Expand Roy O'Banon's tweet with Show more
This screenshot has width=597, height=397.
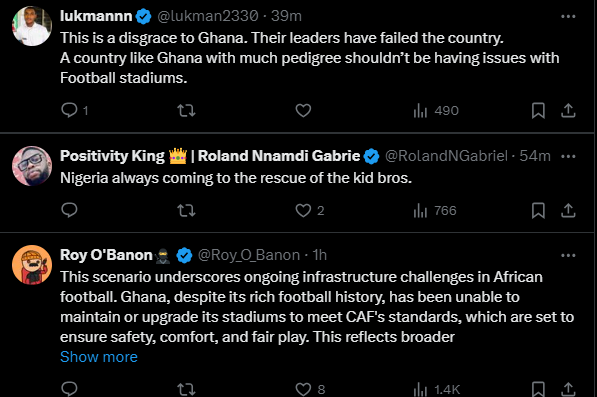[x=99, y=357]
